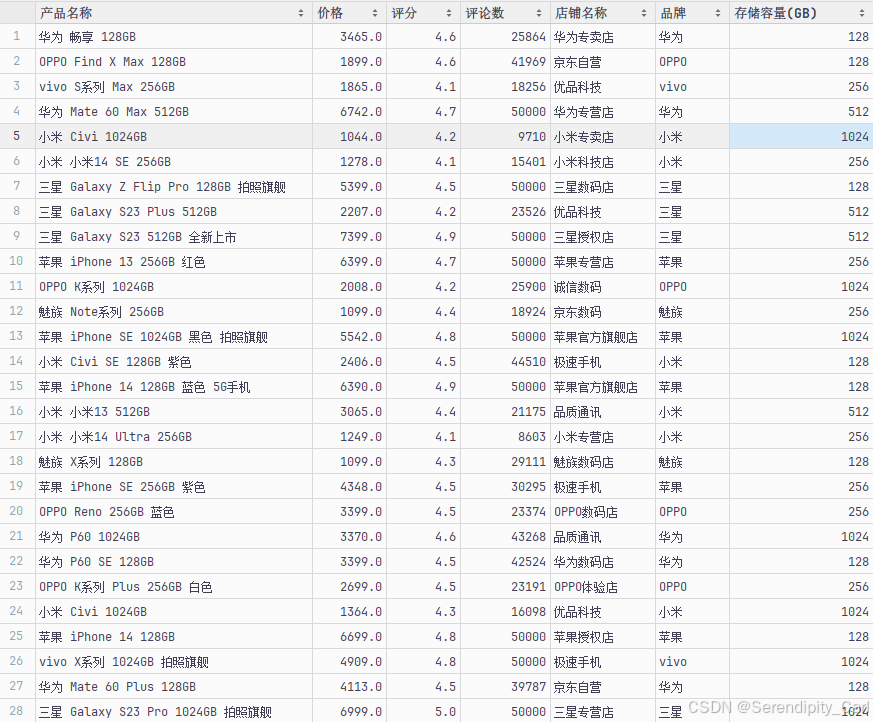Click store cell 诚信数码
Image resolution: width=873 pixels, height=722 pixels.
(602, 287)
